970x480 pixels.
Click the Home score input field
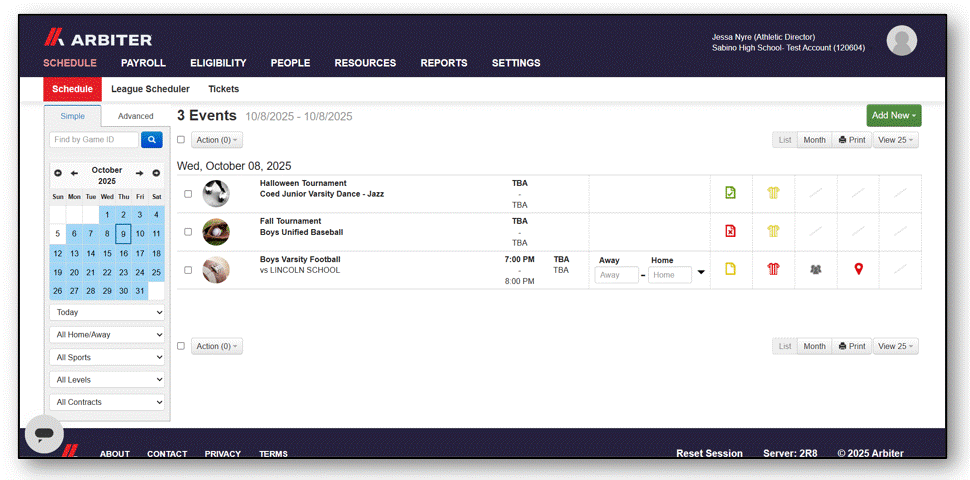click(x=670, y=275)
